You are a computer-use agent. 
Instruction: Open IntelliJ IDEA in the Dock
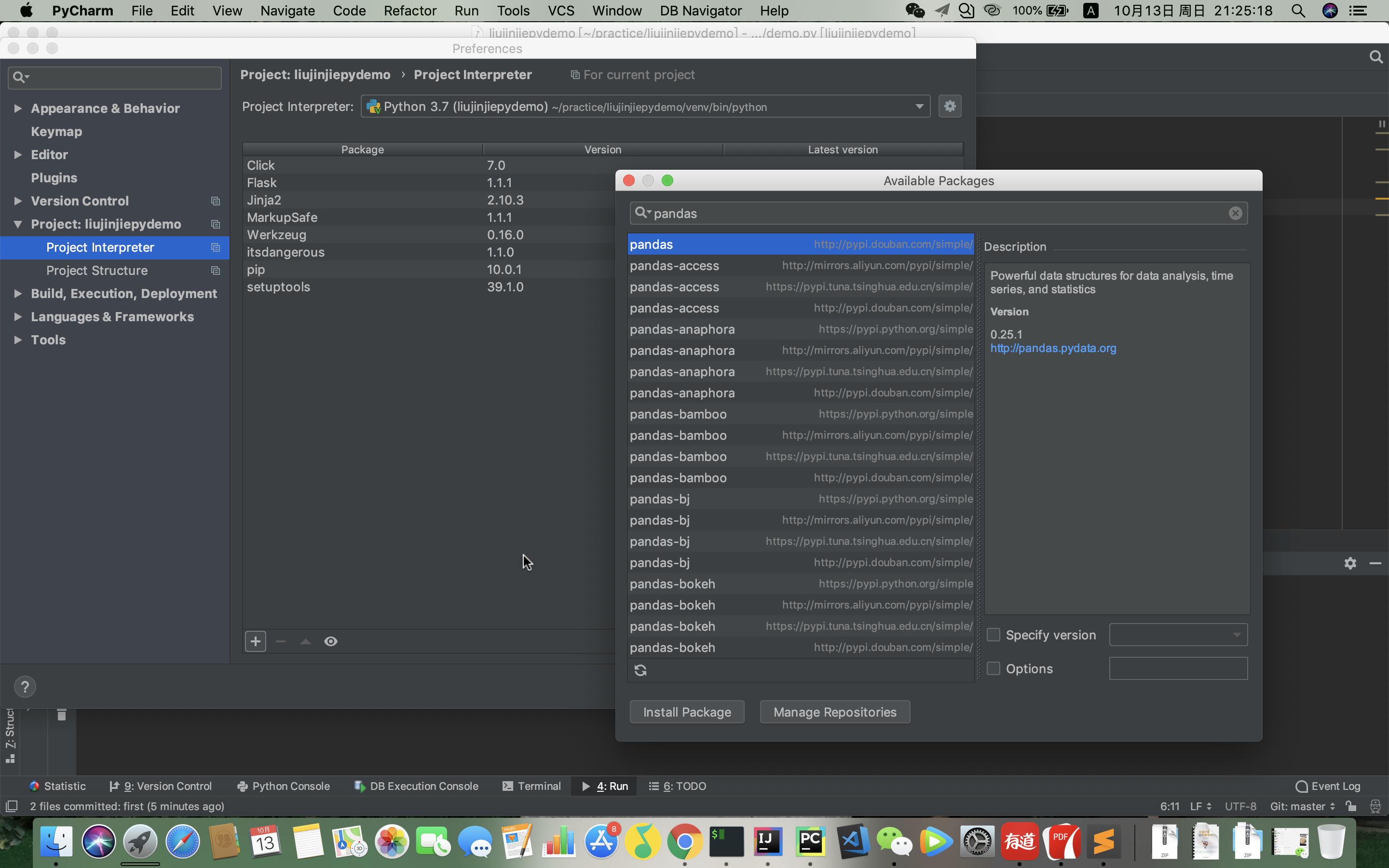[768, 841]
